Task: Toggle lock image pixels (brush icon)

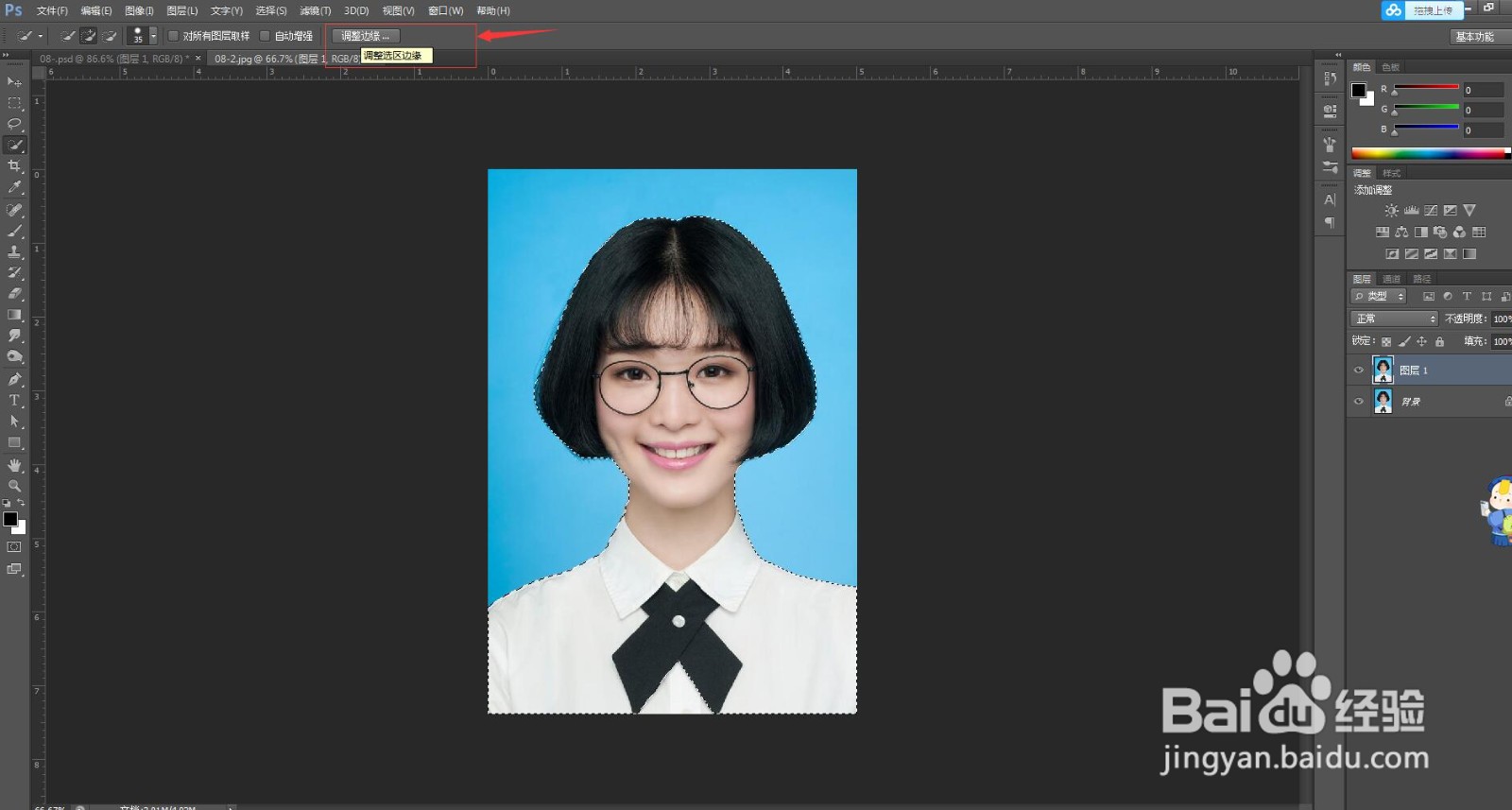Action: point(1404,342)
